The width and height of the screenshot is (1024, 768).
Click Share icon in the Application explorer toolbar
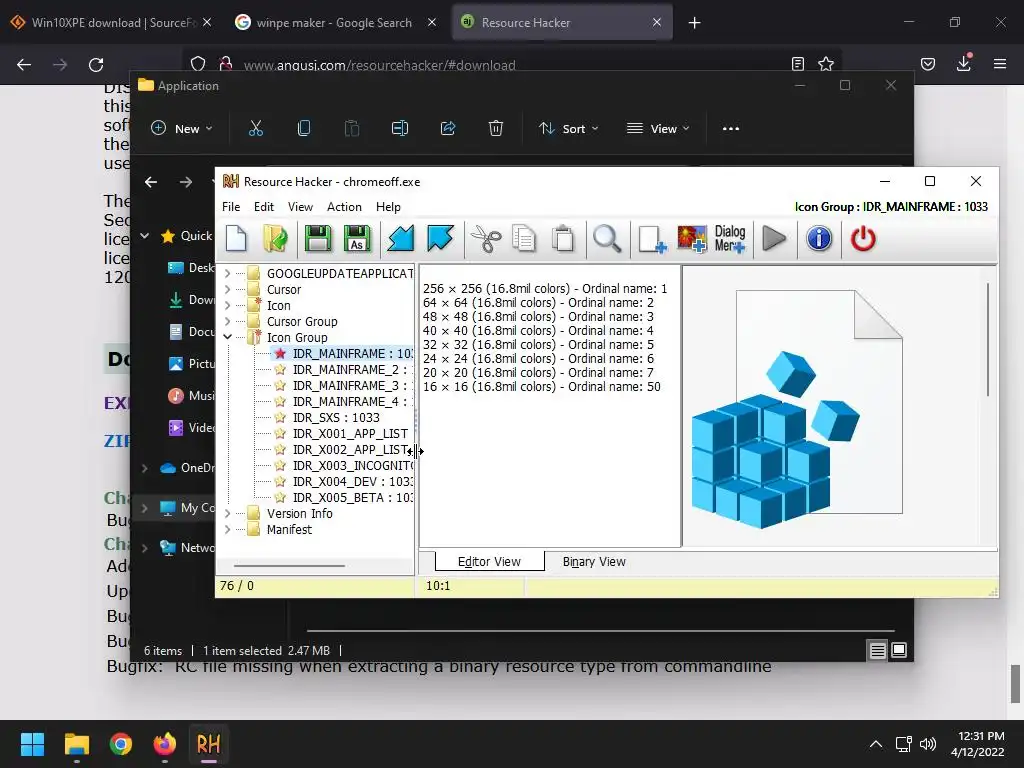tap(448, 129)
